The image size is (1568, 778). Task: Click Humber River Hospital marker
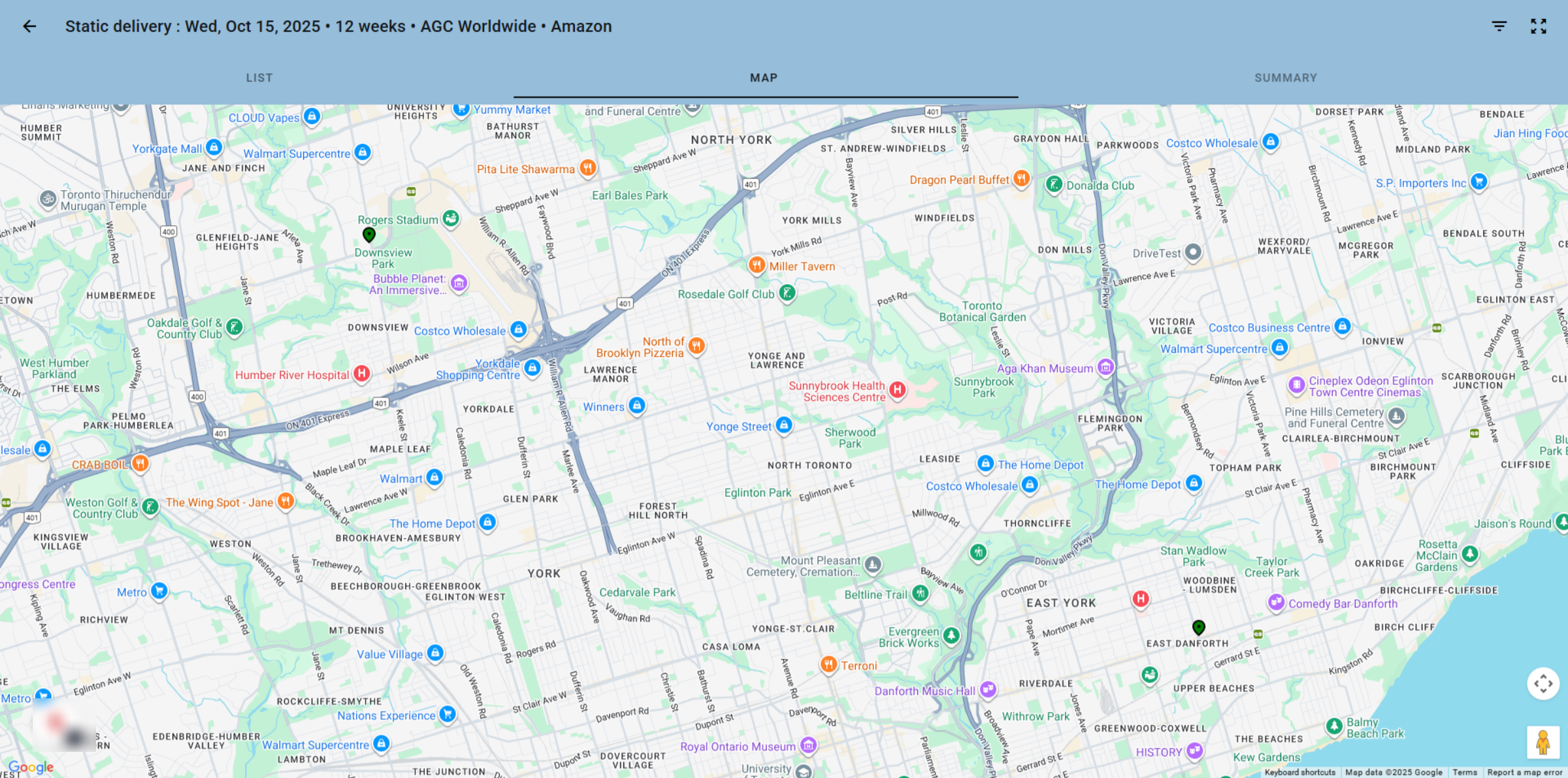click(362, 374)
